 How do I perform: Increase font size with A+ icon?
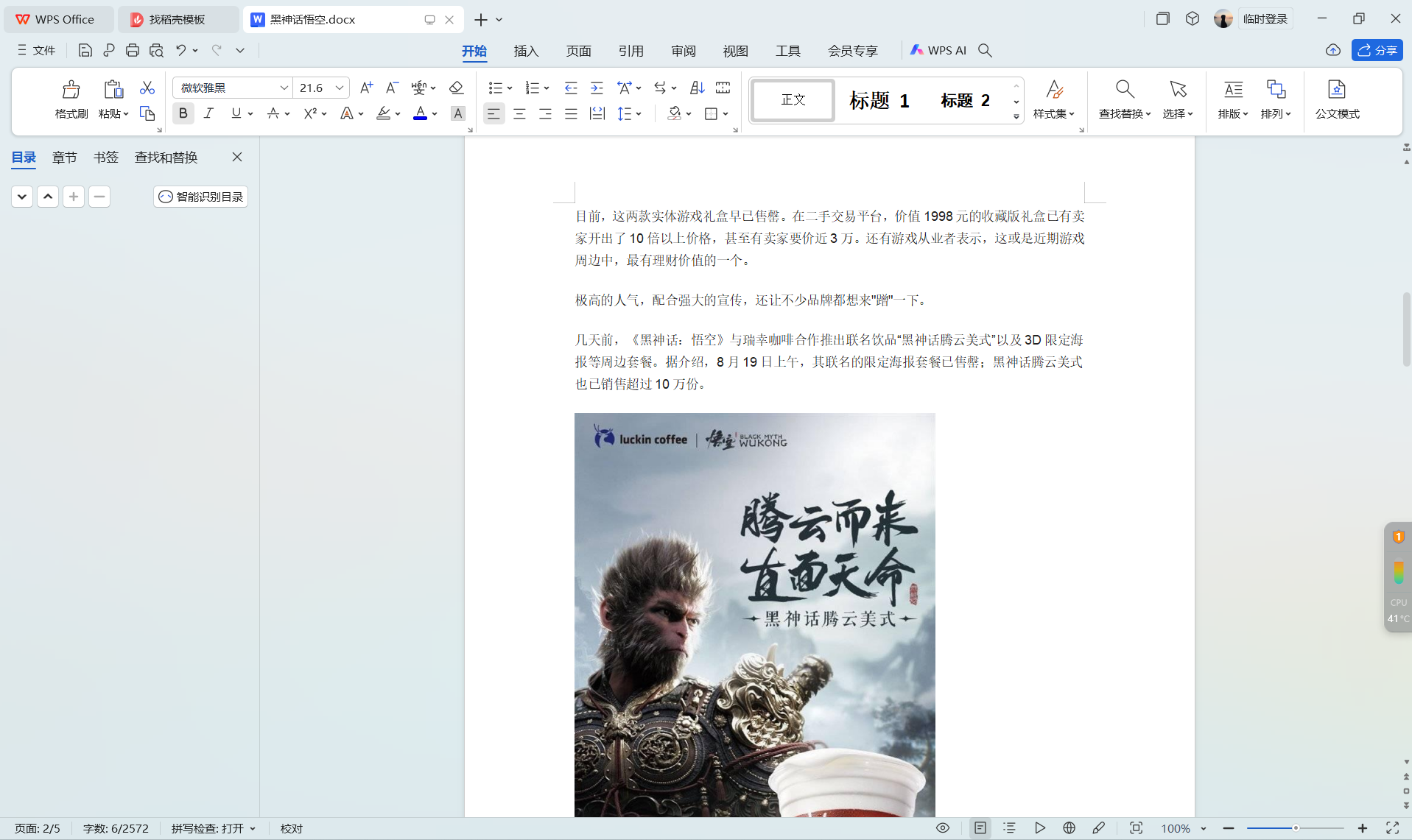(366, 88)
